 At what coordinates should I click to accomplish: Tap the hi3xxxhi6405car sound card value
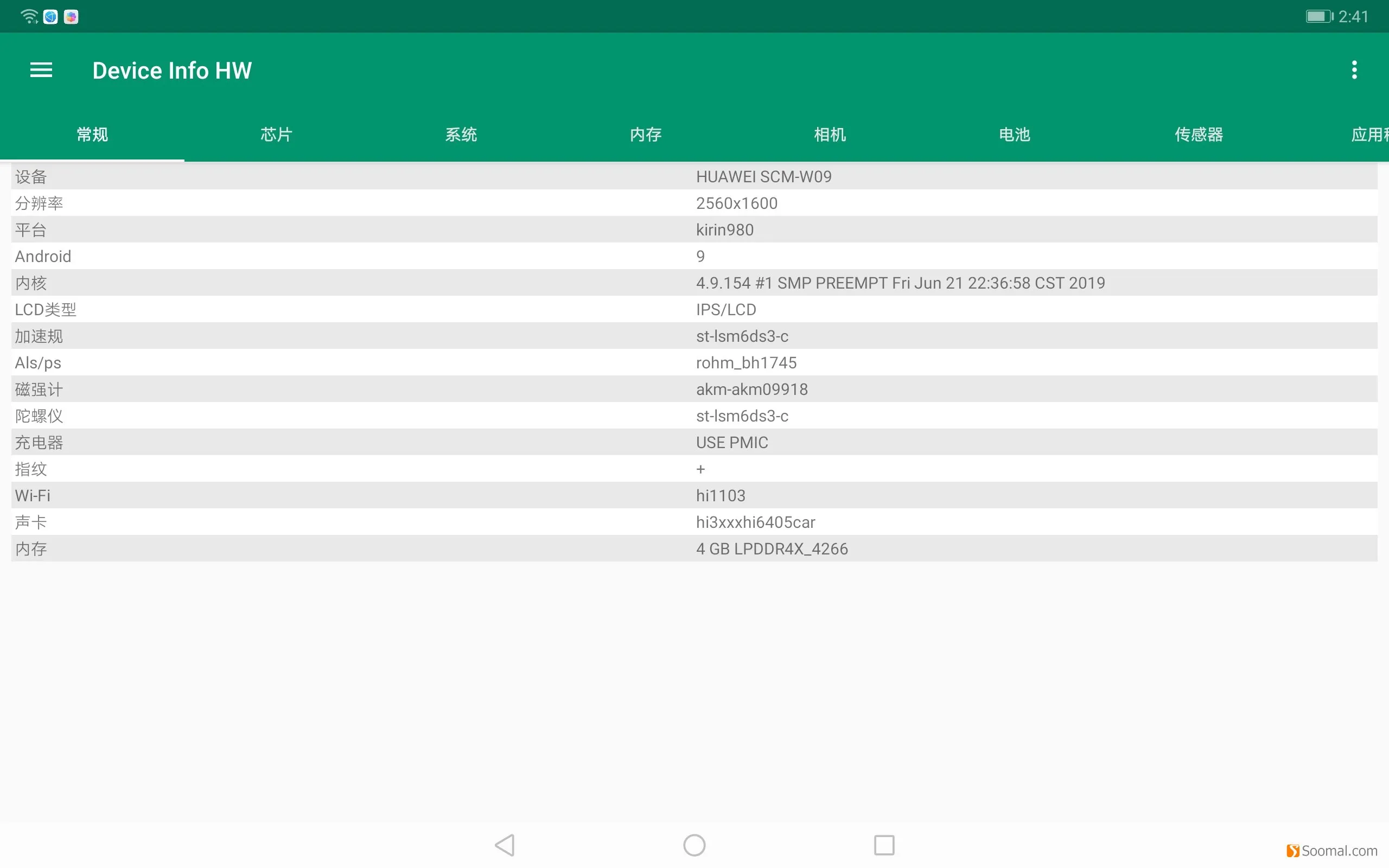point(755,522)
